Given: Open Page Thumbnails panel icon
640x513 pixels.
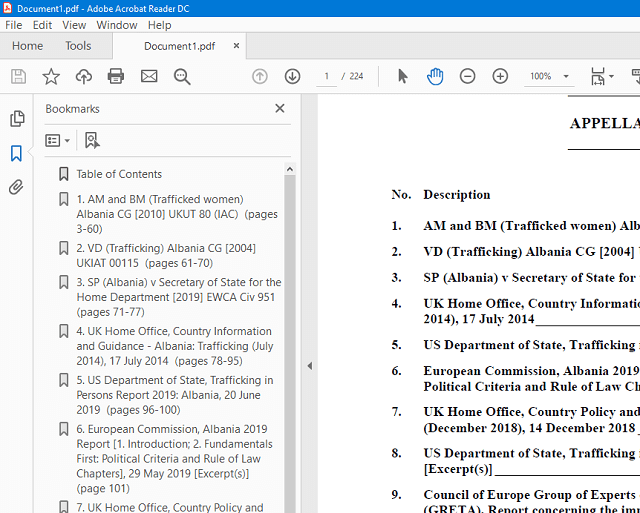Looking at the screenshot, I should click(x=17, y=118).
